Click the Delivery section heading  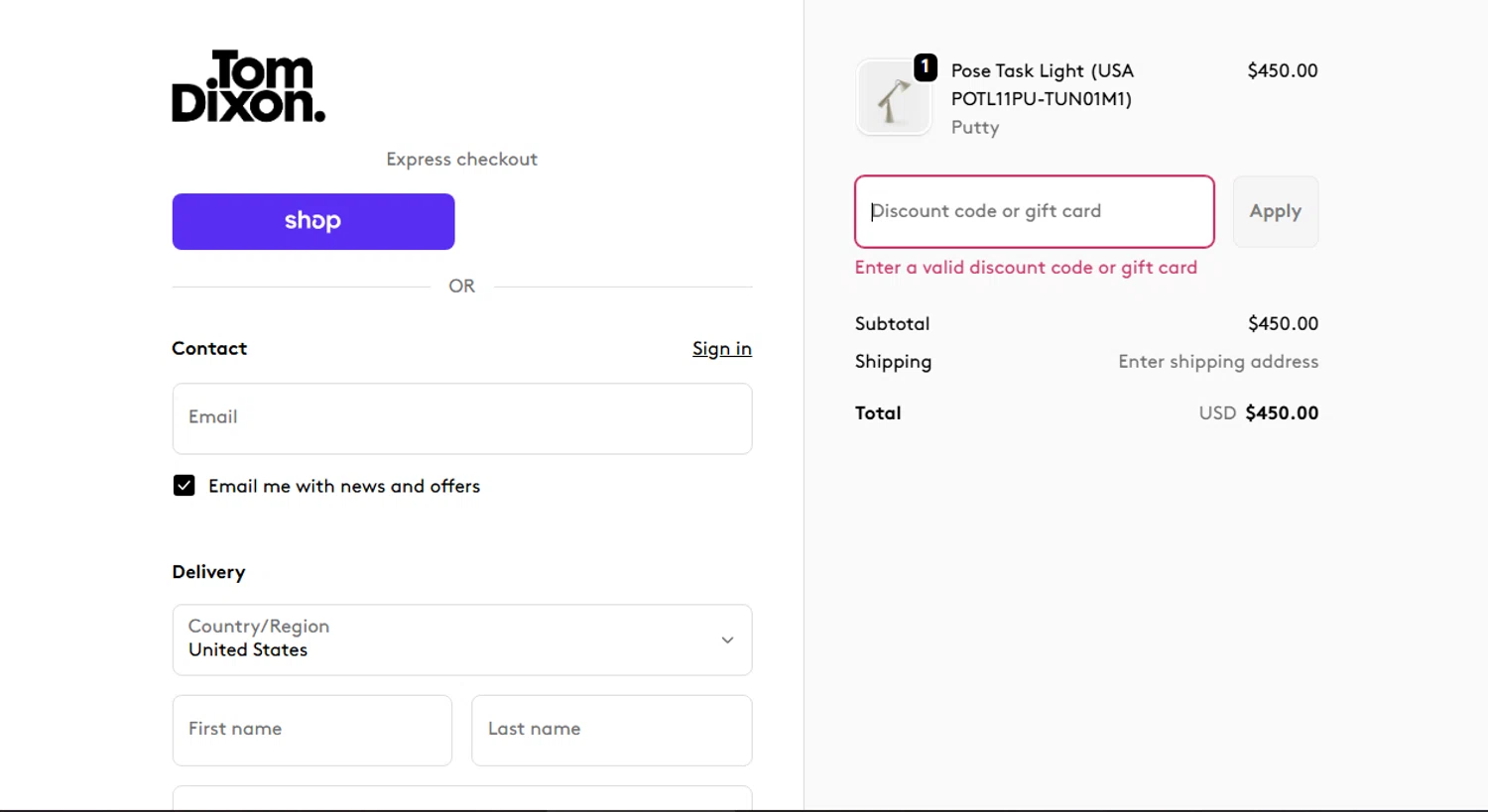tap(208, 572)
